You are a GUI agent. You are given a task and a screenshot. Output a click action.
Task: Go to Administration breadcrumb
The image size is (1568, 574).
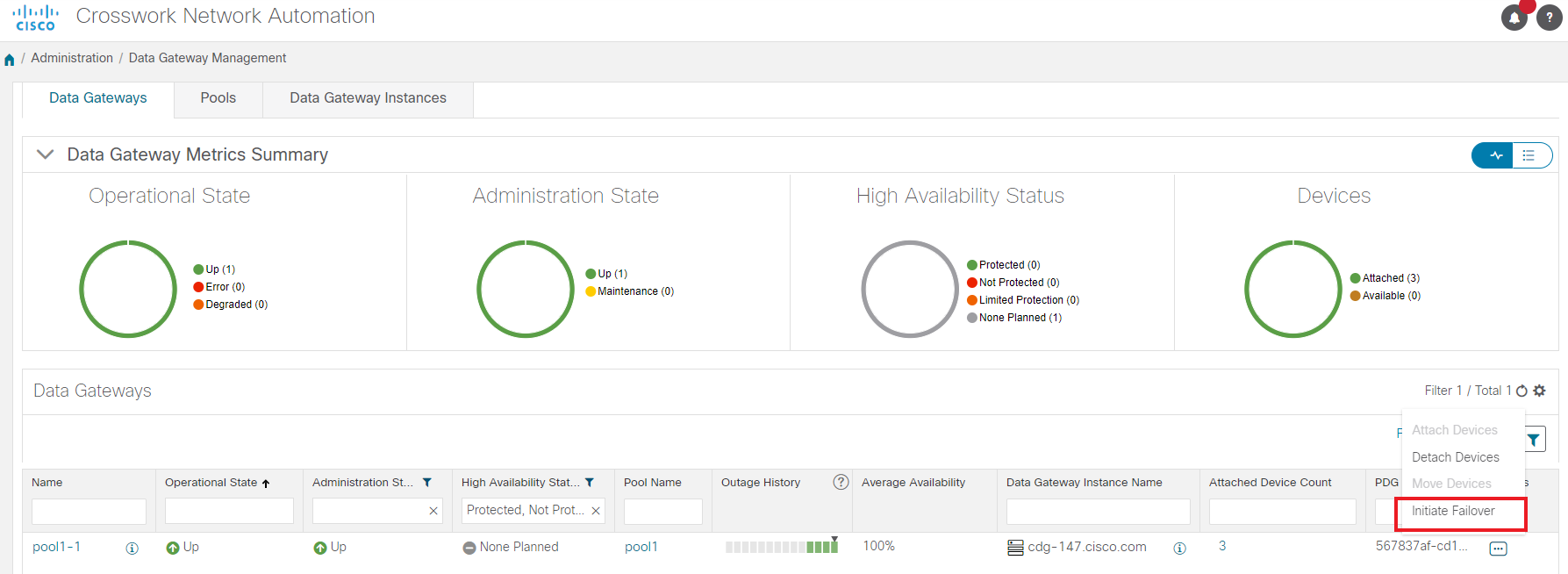(x=72, y=58)
